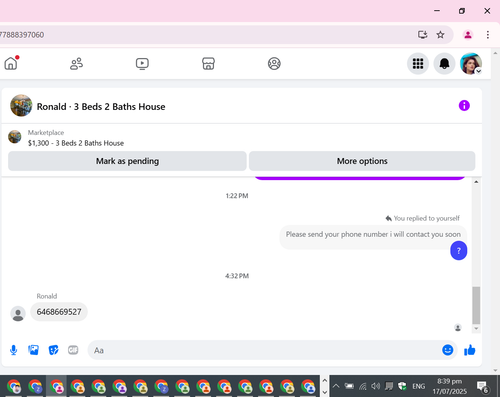Open the $1,300 - 3 Beds 2 Baths House listing
Image resolution: width=500 pixels, height=397 pixels.
click(x=76, y=143)
